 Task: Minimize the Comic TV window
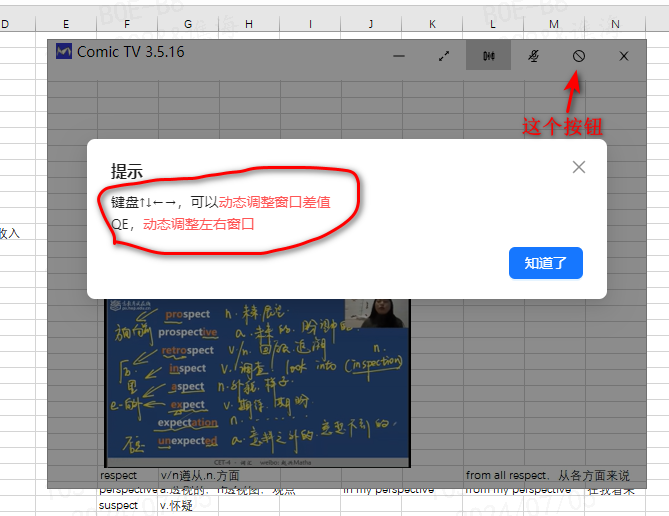point(399,56)
